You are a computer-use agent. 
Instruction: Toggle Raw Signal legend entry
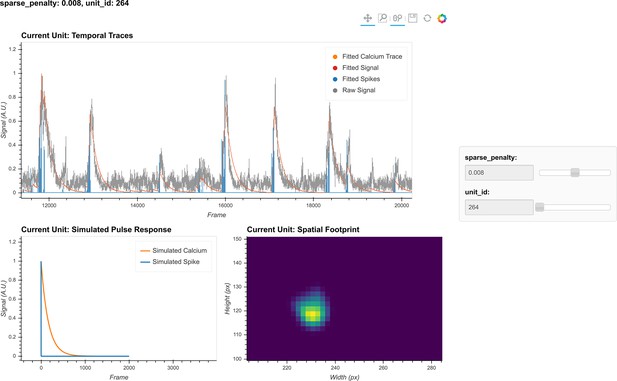pos(354,90)
